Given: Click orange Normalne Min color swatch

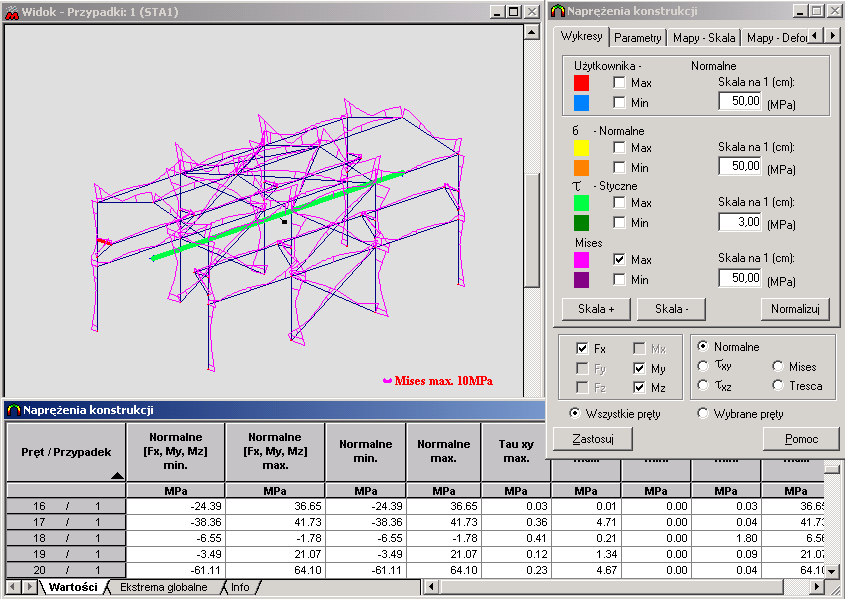Looking at the screenshot, I should pos(581,168).
